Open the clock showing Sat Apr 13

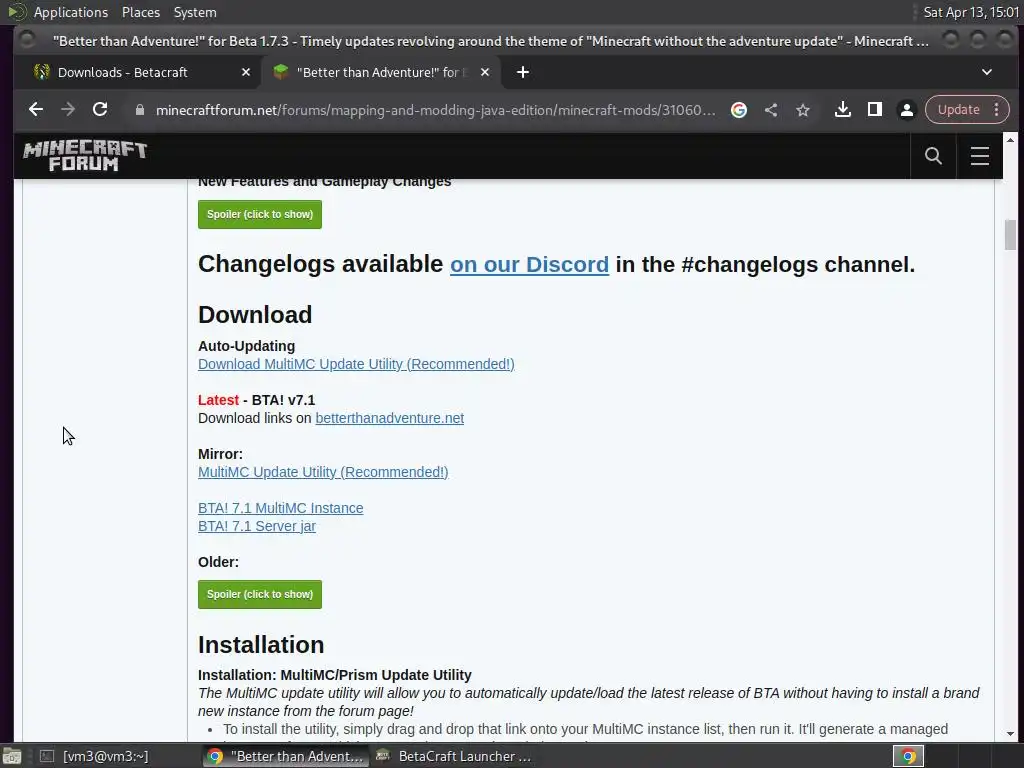point(971,12)
